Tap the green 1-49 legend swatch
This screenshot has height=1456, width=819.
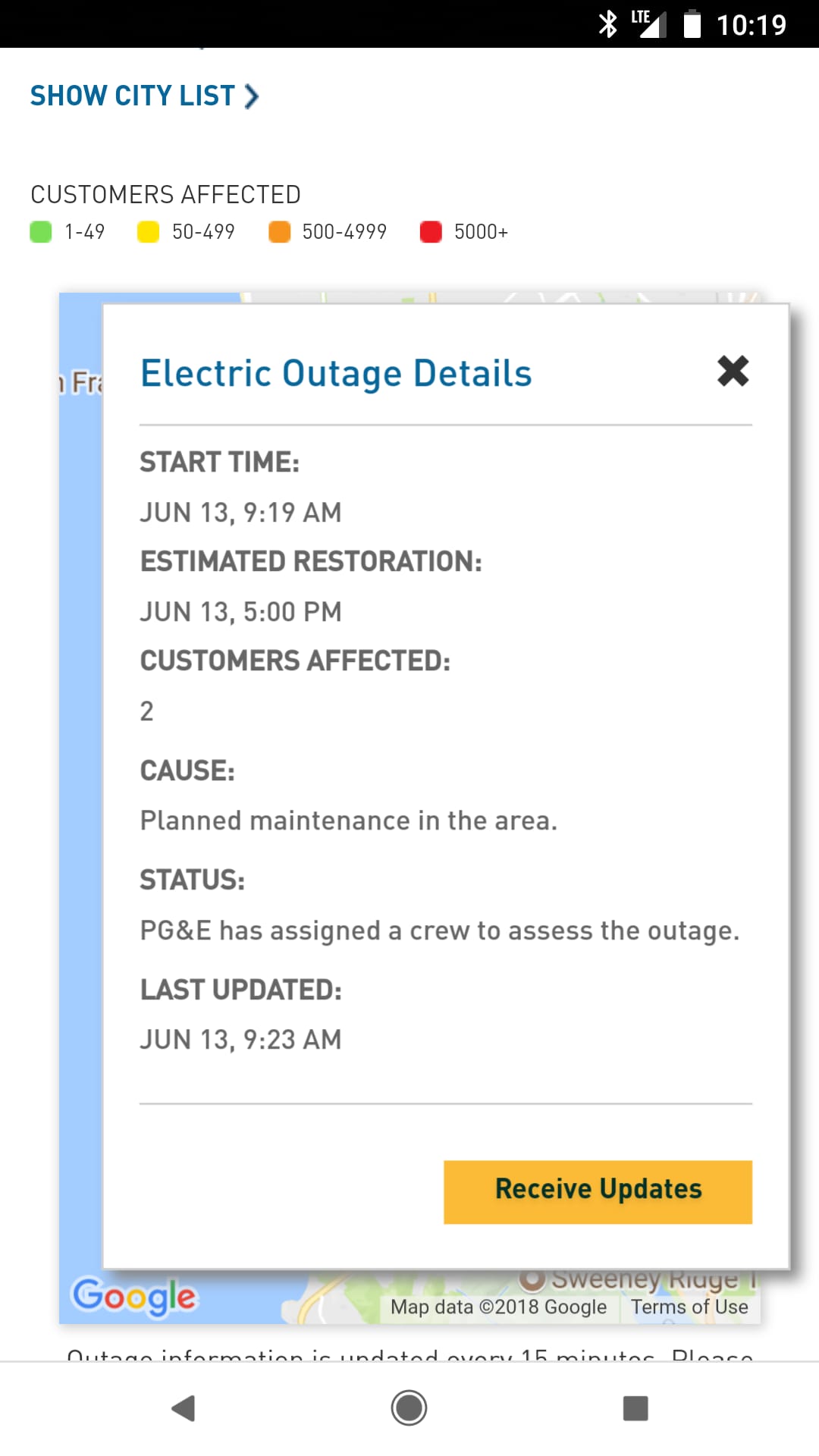[41, 232]
